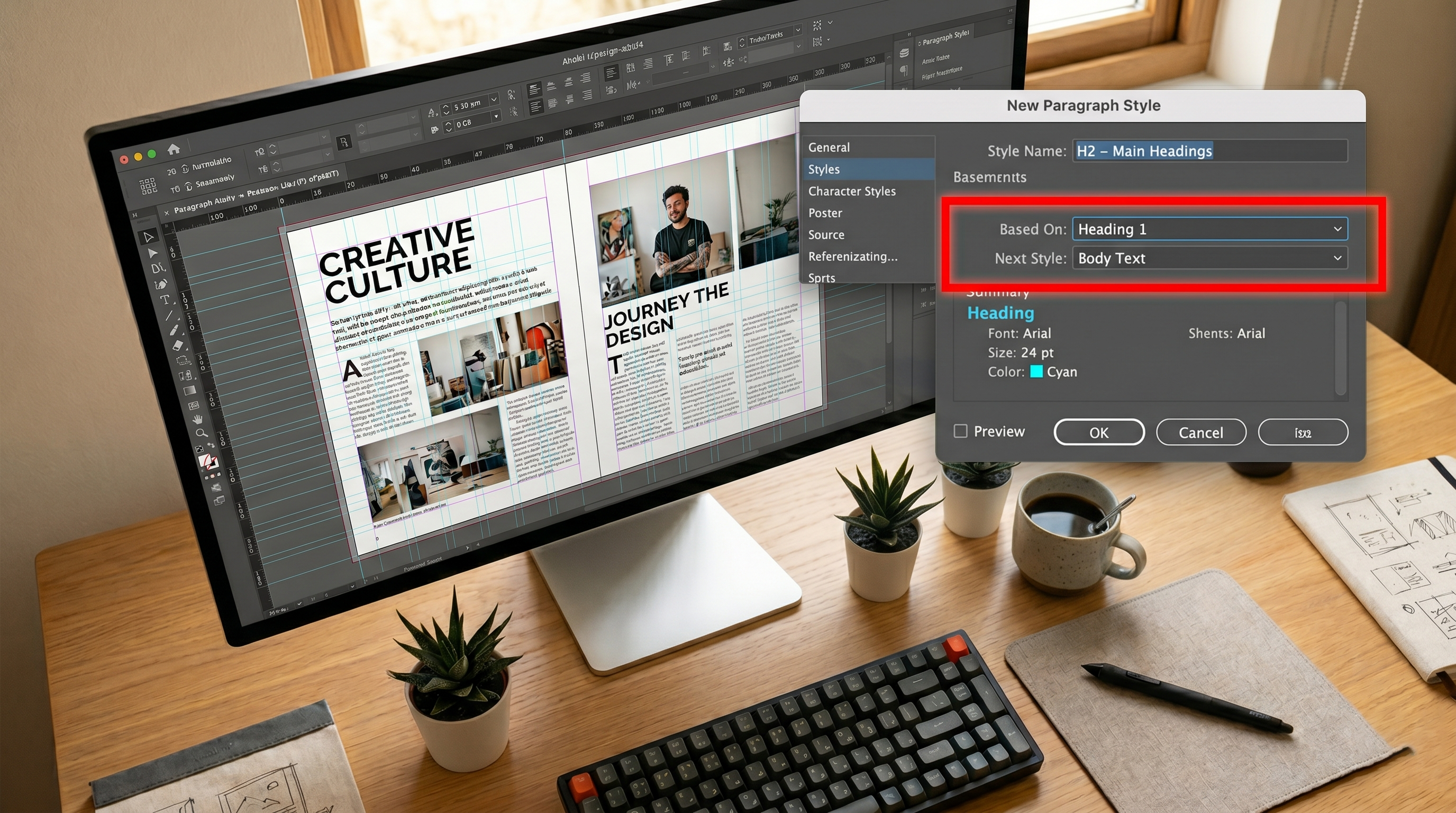Click the stacked layers icon in the right panel dock
Image resolution: width=1456 pixels, height=813 pixels.
point(904,52)
